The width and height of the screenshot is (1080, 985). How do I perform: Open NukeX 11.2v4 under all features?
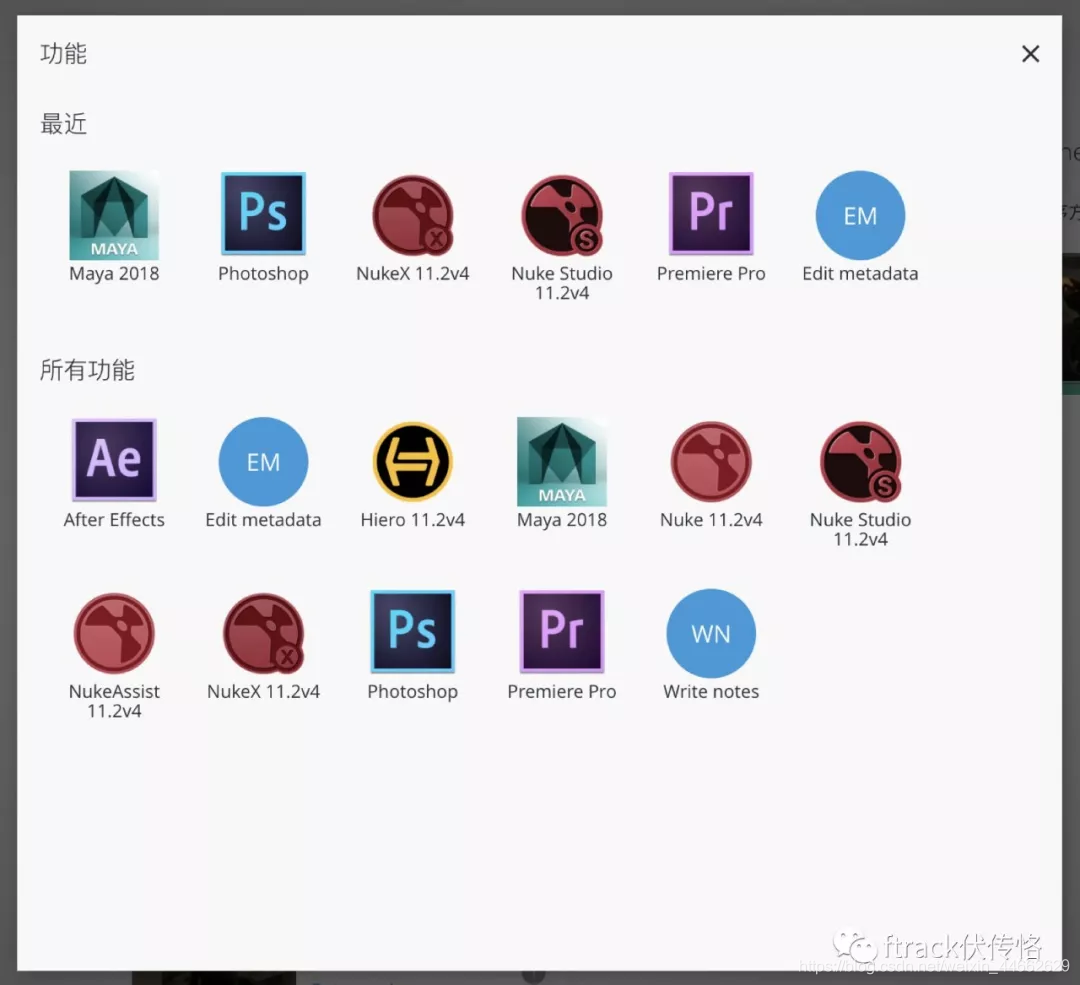263,631
